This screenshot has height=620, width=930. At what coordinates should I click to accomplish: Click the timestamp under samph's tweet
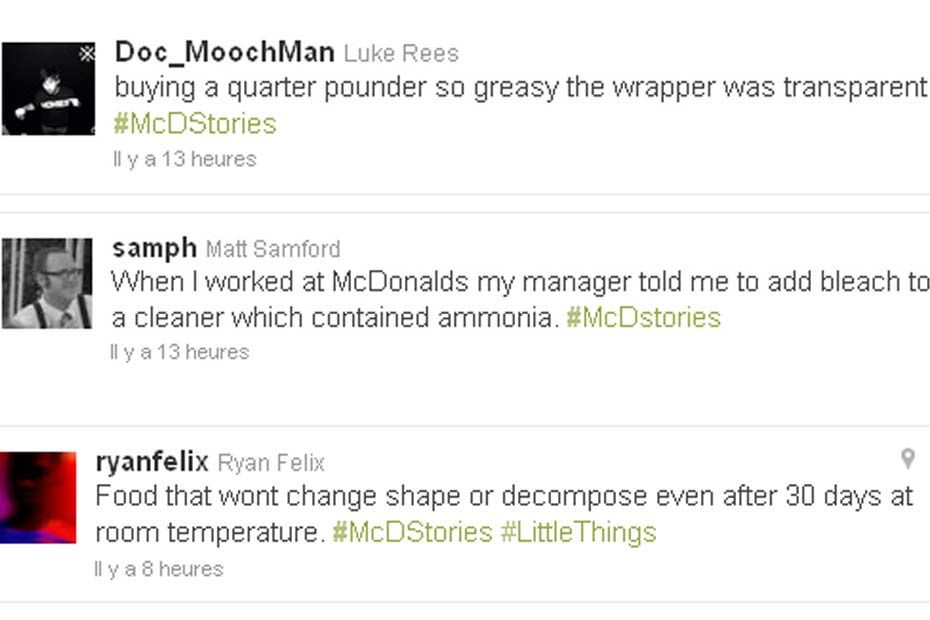180,352
